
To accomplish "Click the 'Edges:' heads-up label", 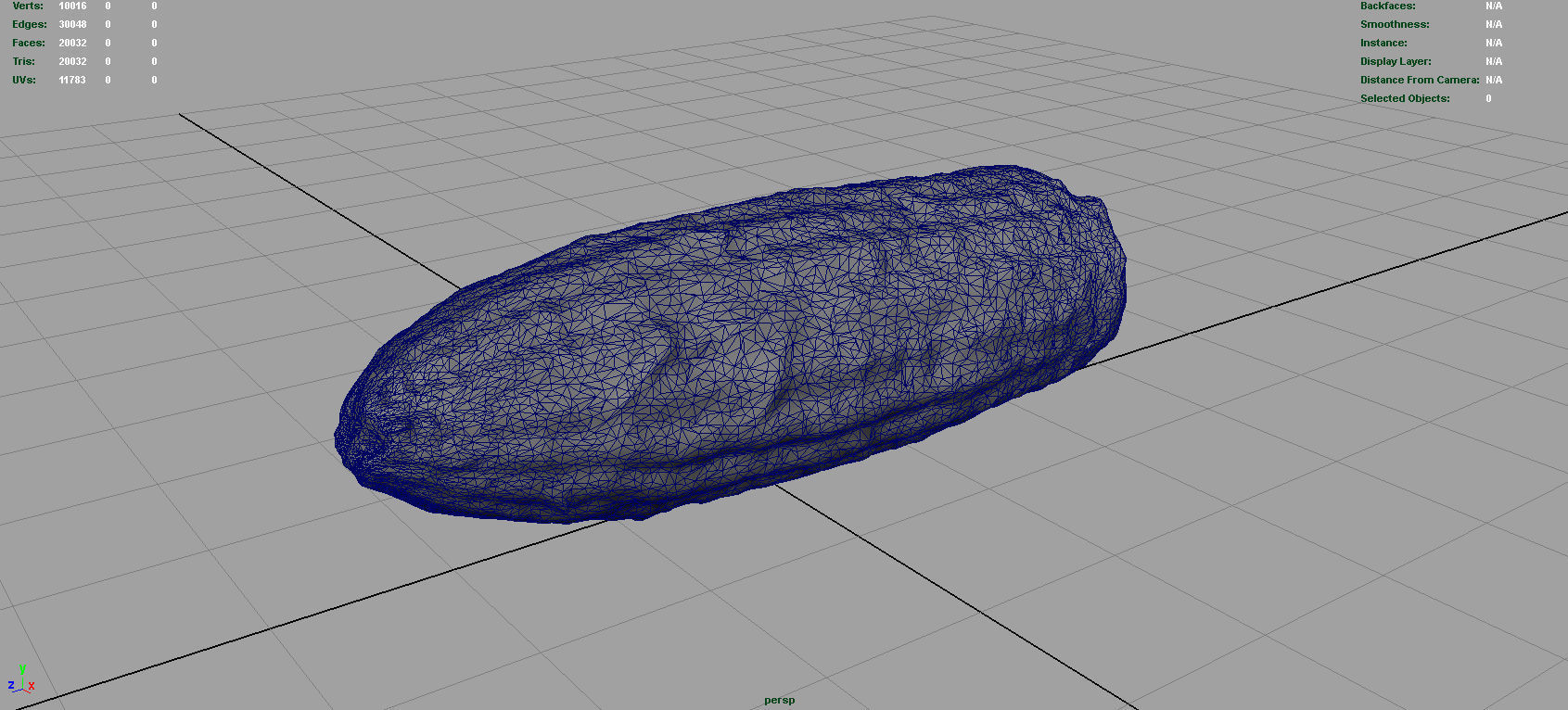I will coord(30,24).
